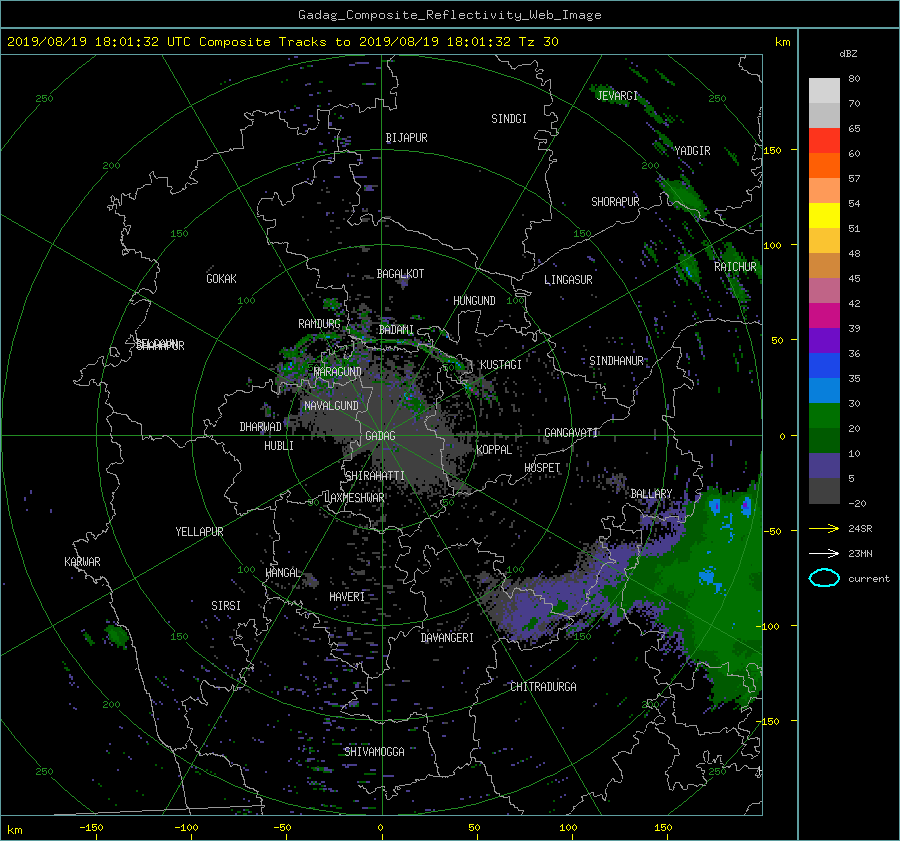The width and height of the screenshot is (900, 841).
Task: Click the KARWAR city label
Action: (x=82, y=561)
